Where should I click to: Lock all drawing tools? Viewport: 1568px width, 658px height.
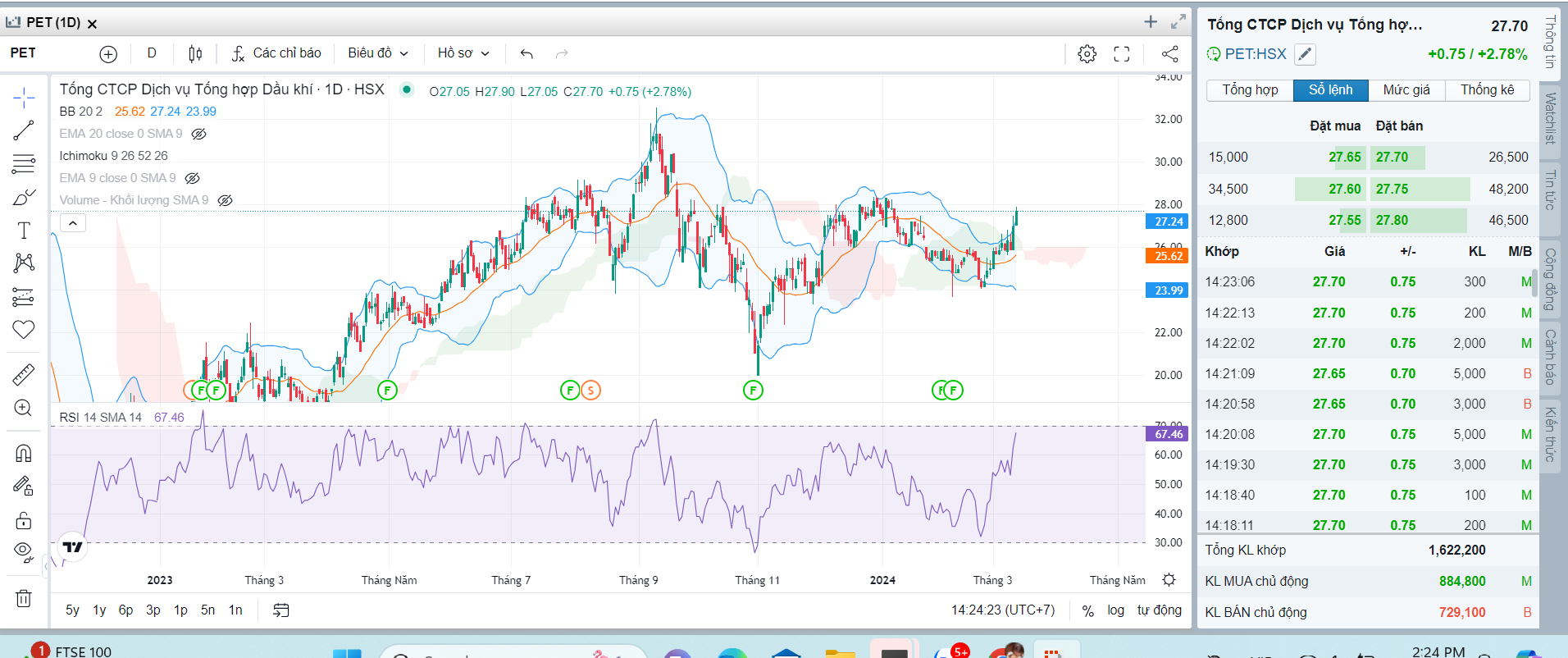(x=24, y=520)
